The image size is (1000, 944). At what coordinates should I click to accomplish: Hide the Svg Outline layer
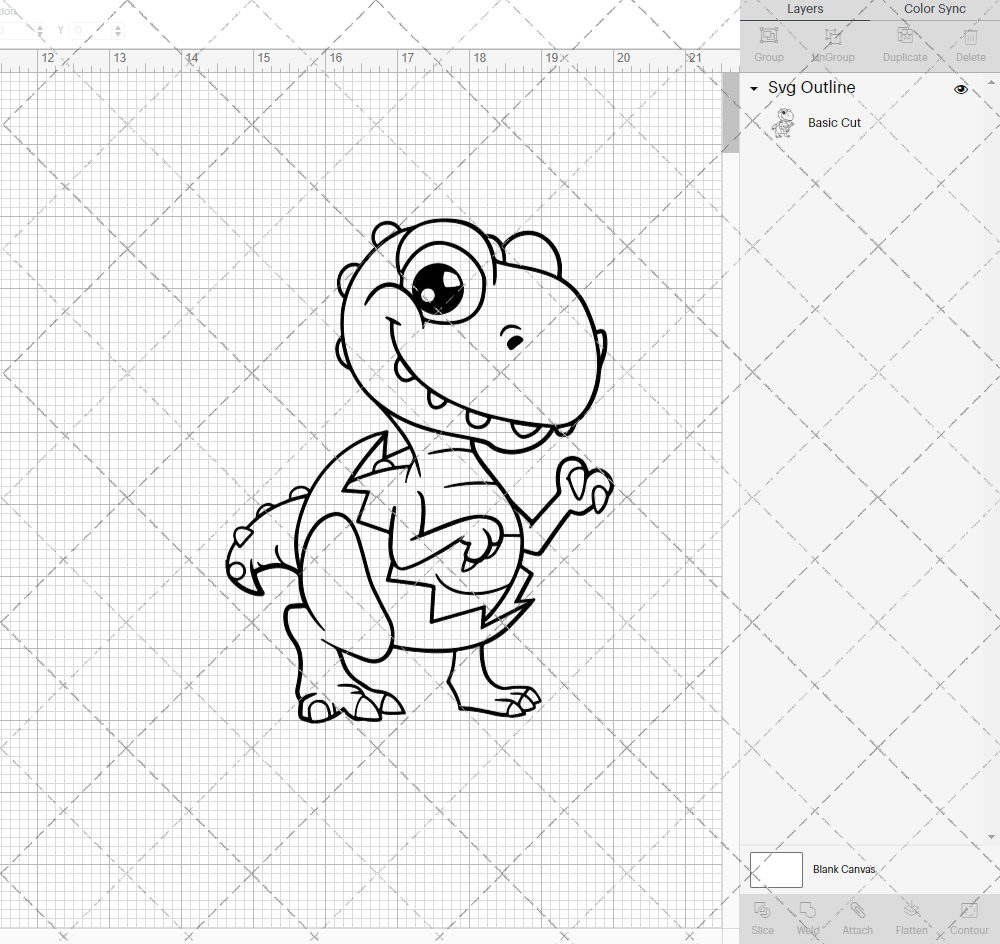961,89
